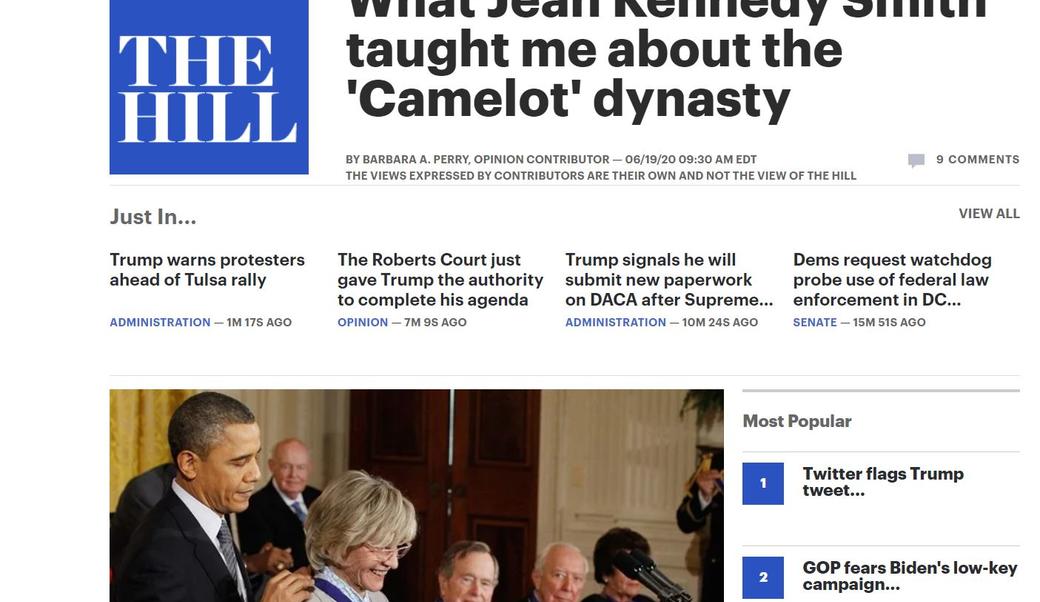Open 'GOP fears Biden's low-key campaign' story

tap(909, 576)
